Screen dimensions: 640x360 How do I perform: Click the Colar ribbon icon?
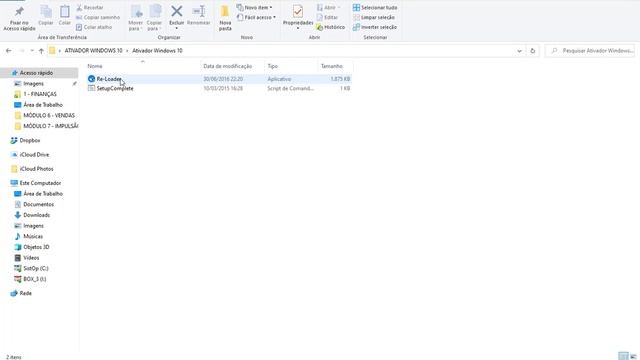64,16
